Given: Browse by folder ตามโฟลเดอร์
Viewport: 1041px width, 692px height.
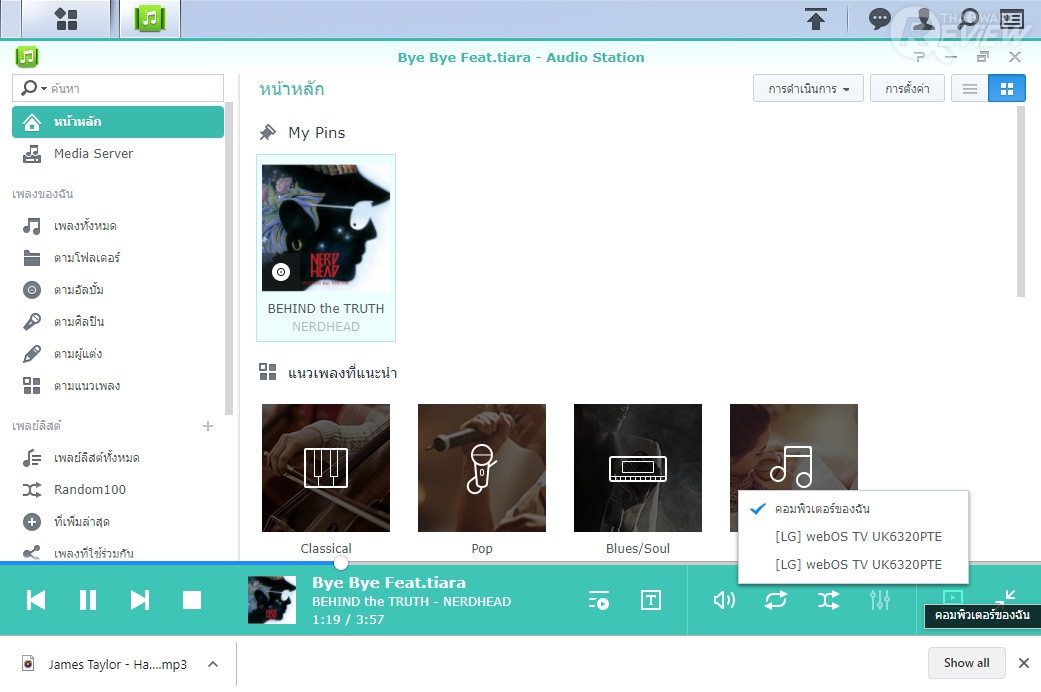Looking at the screenshot, I should pos(118,258).
